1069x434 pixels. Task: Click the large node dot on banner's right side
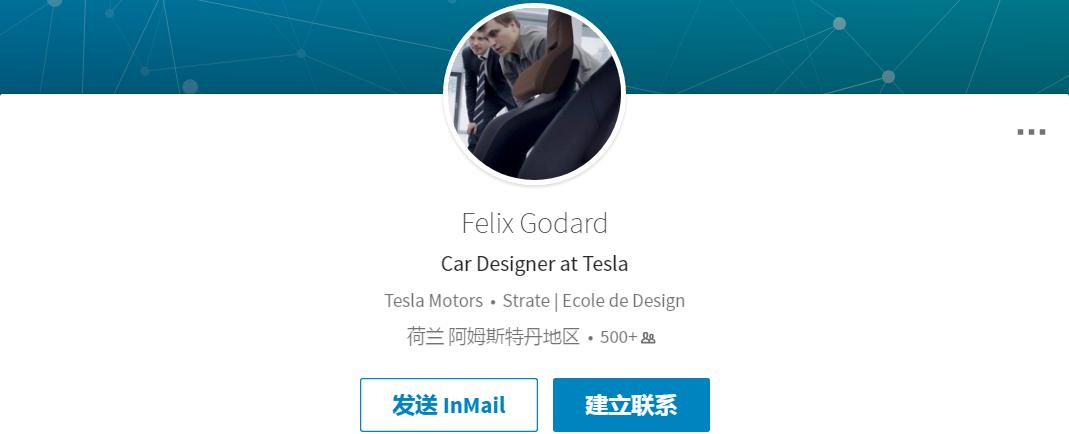(888, 76)
